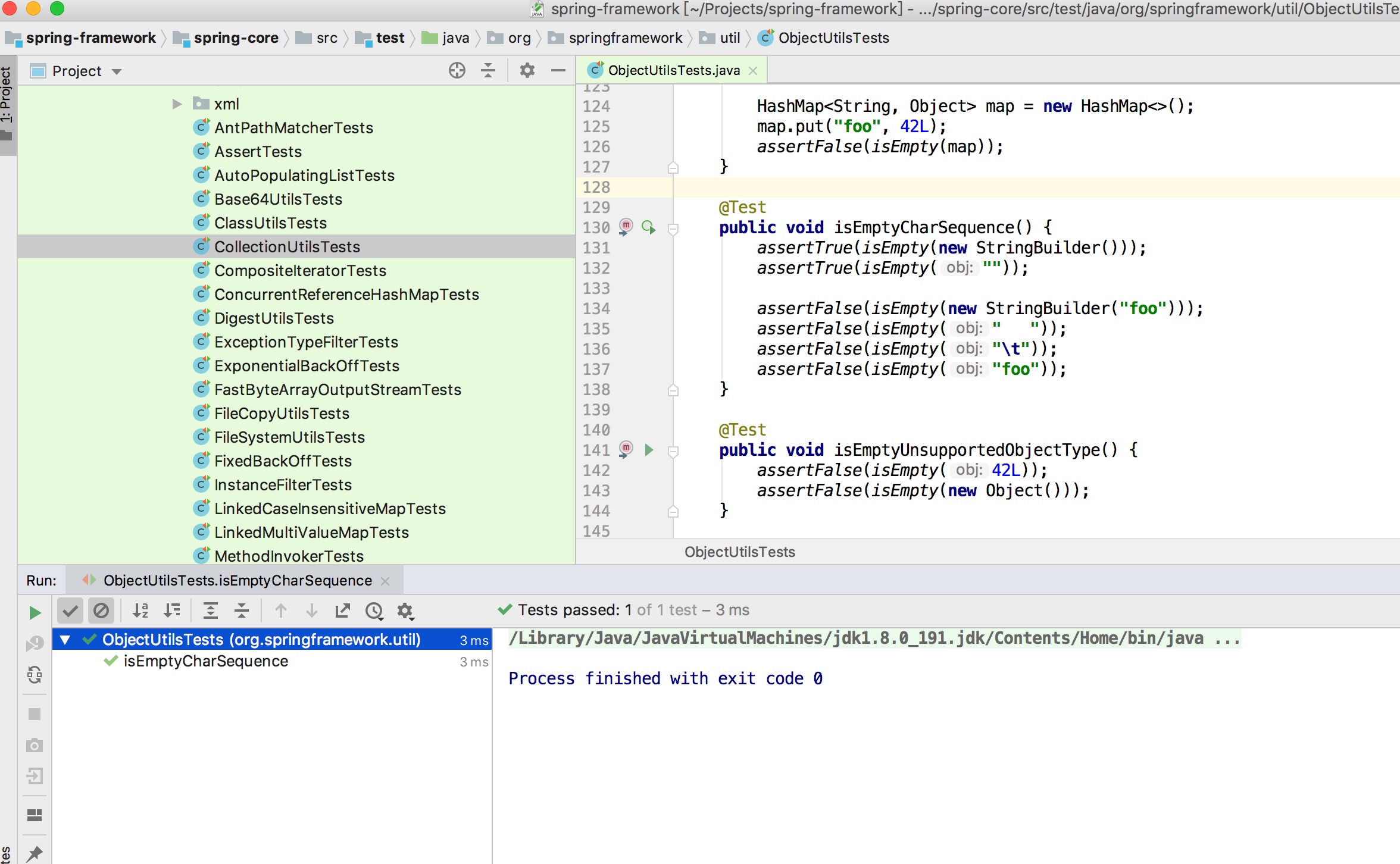The height and width of the screenshot is (864, 1400).
Task: Click ObjectUtilsTests editor breadcrumb at bottom
Action: [x=739, y=552]
